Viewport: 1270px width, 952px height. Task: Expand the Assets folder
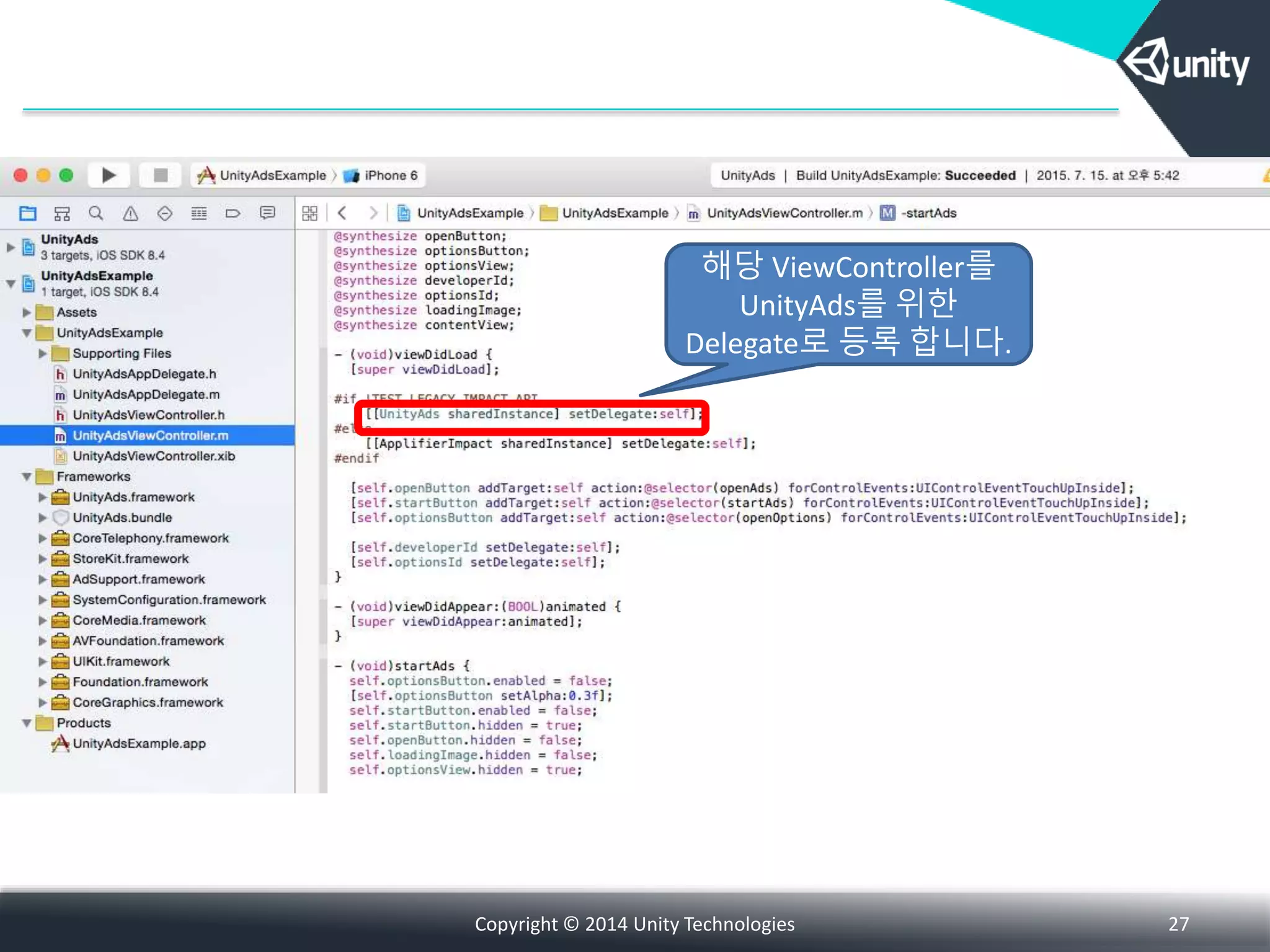(27, 312)
